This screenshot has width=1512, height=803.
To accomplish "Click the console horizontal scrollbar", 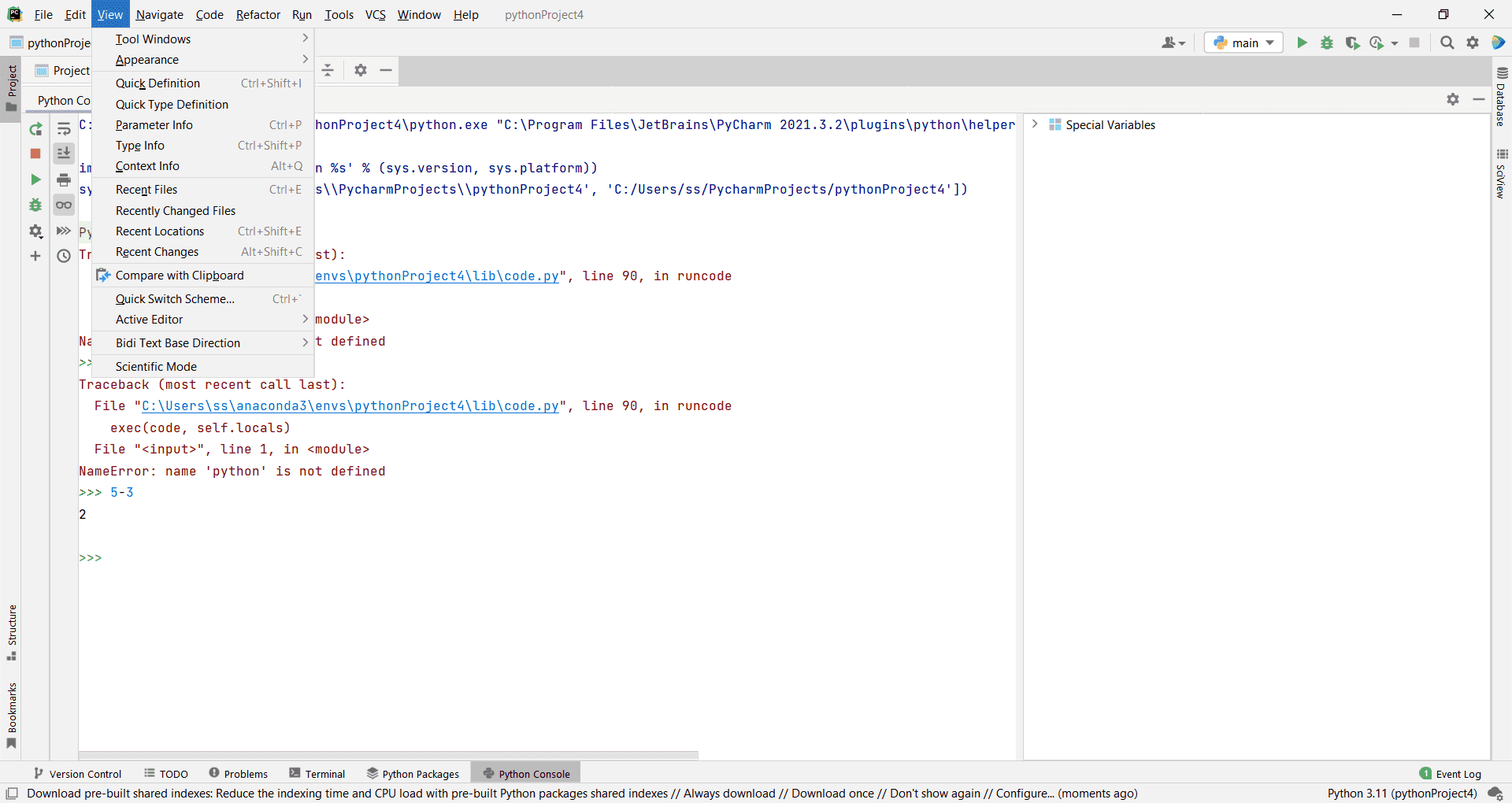I will tap(388, 755).
